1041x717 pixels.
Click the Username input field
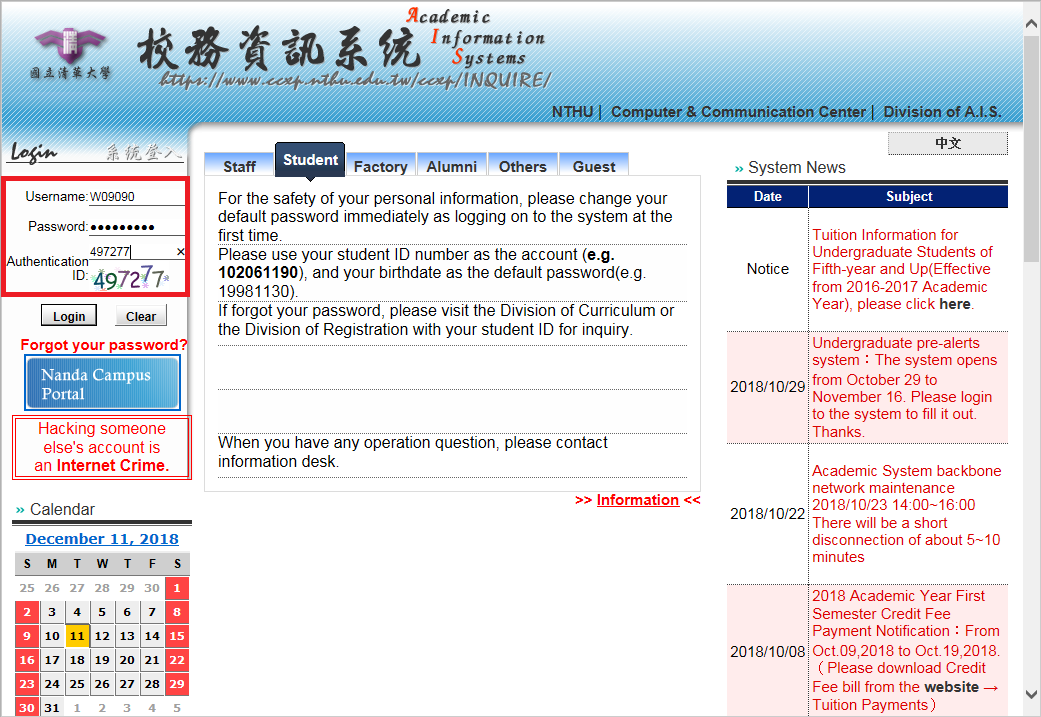[136, 197]
